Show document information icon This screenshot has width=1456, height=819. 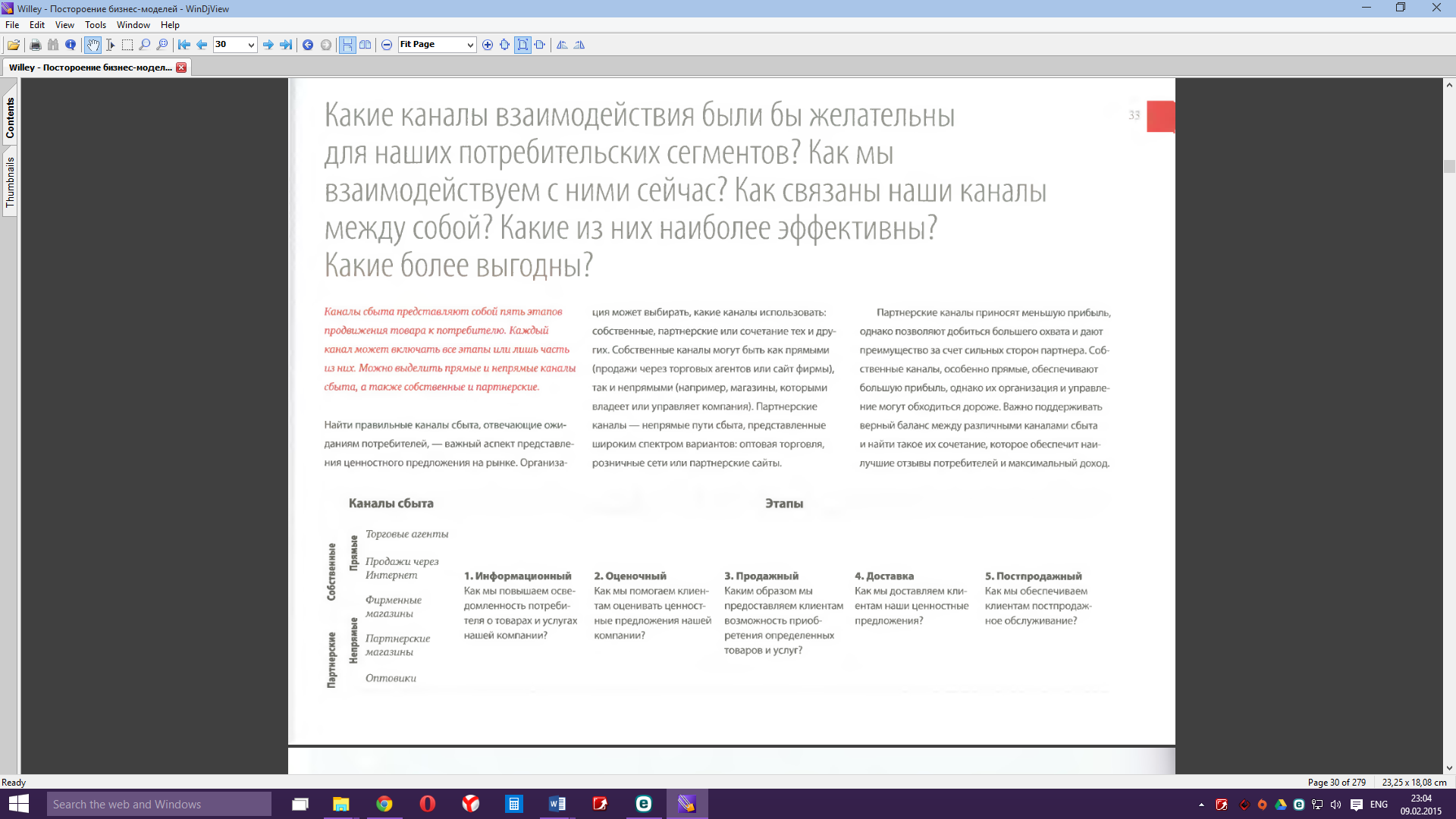pos(71,45)
